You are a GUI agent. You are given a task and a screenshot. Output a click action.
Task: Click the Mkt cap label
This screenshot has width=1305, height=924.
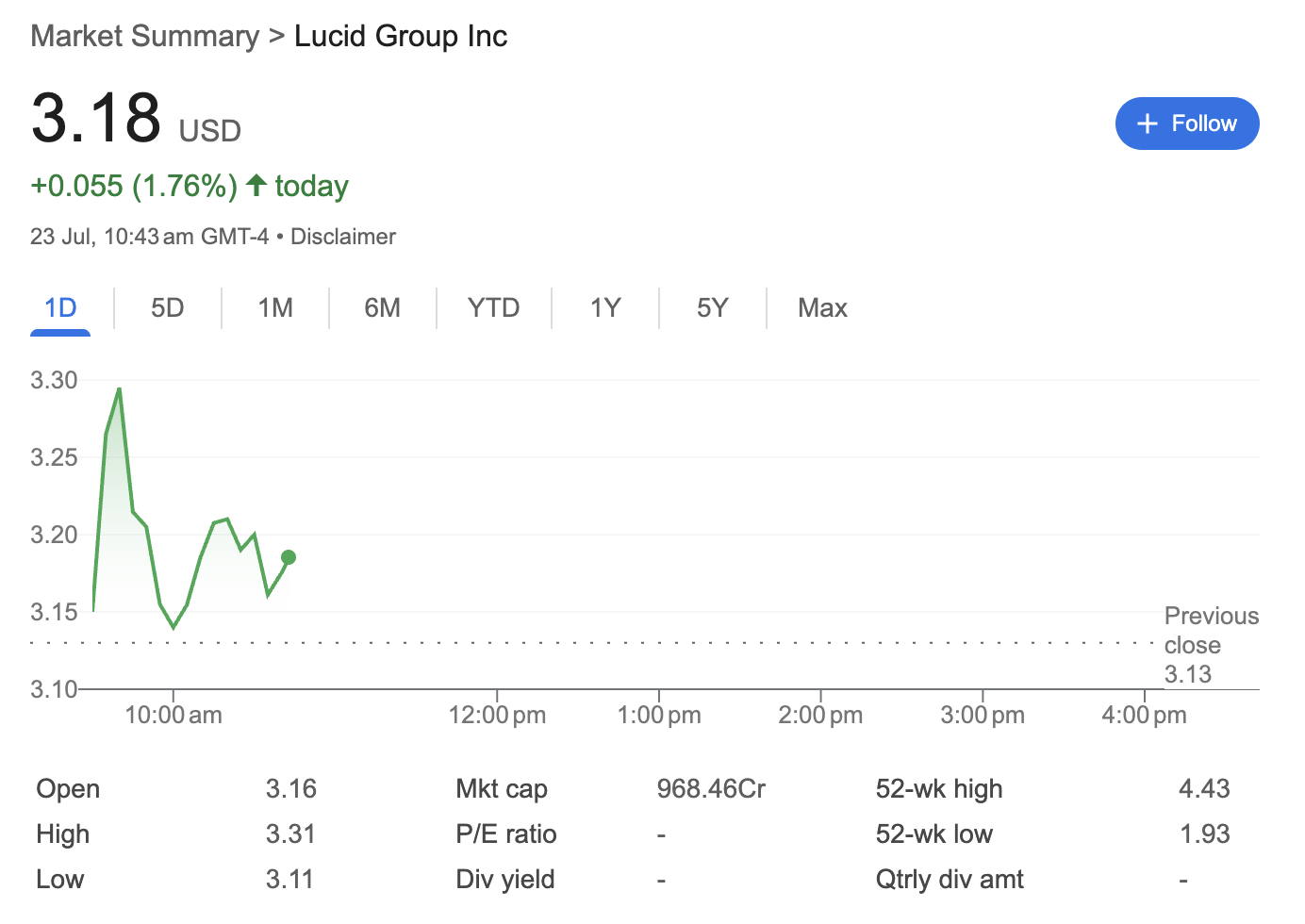pos(502,789)
